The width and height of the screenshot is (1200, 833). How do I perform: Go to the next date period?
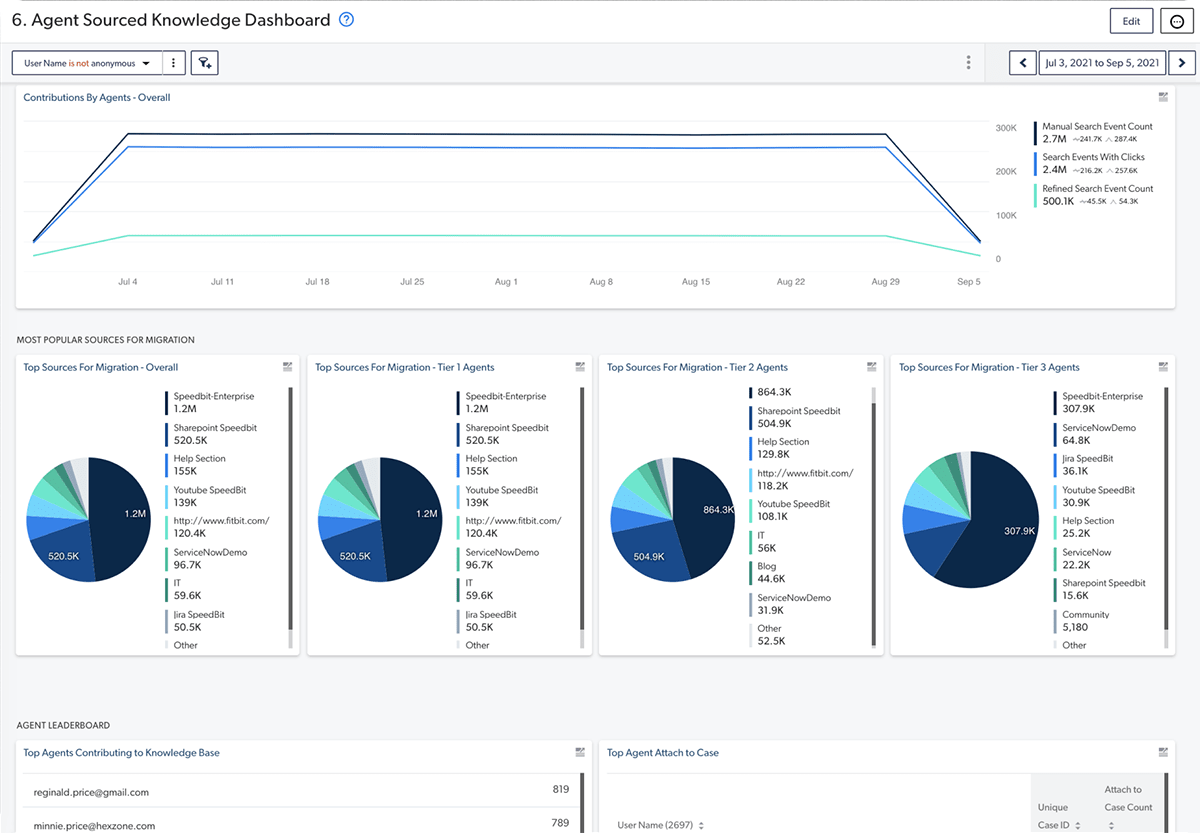1181,63
